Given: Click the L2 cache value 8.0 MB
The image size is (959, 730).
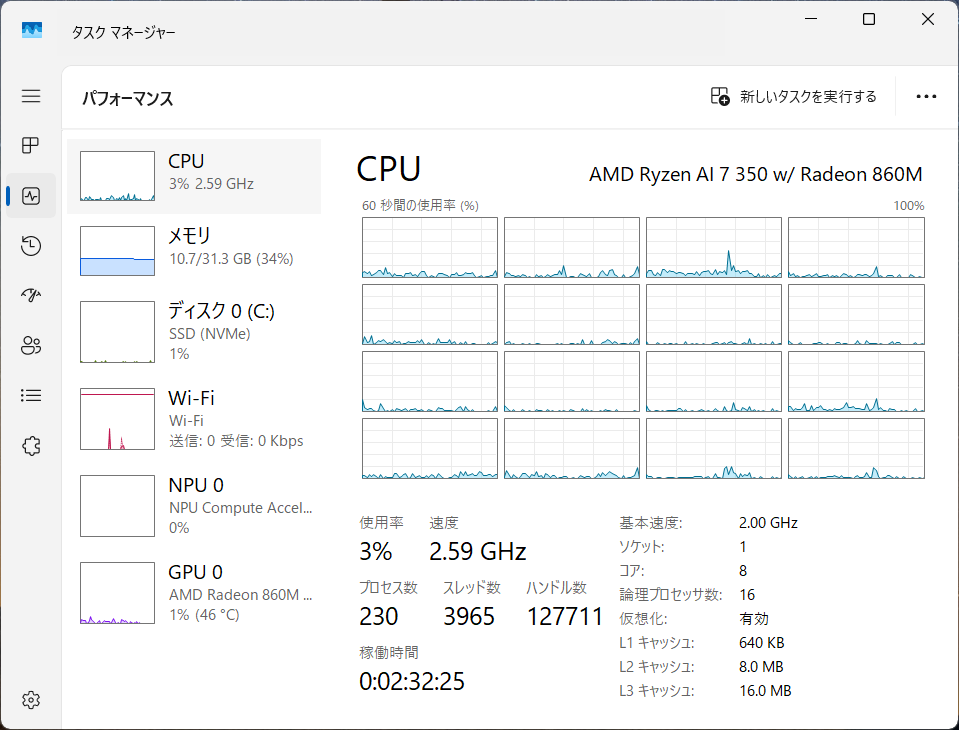Looking at the screenshot, I should pos(761,666).
